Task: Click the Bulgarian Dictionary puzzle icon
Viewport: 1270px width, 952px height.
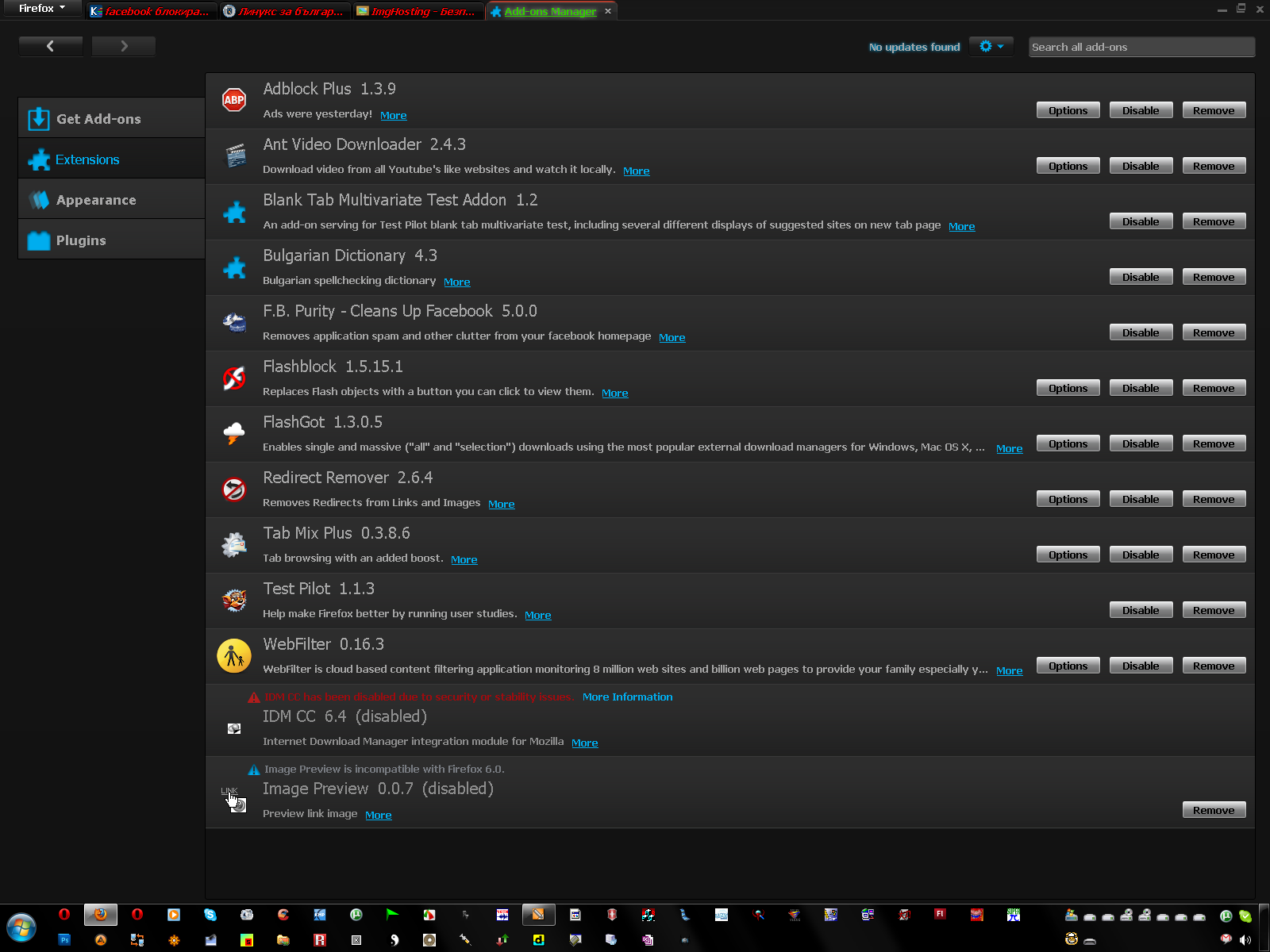Action: coord(234,267)
